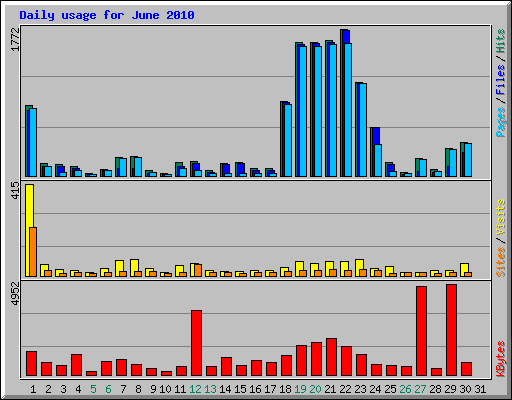Click green weekend day label 26

pos(405,389)
